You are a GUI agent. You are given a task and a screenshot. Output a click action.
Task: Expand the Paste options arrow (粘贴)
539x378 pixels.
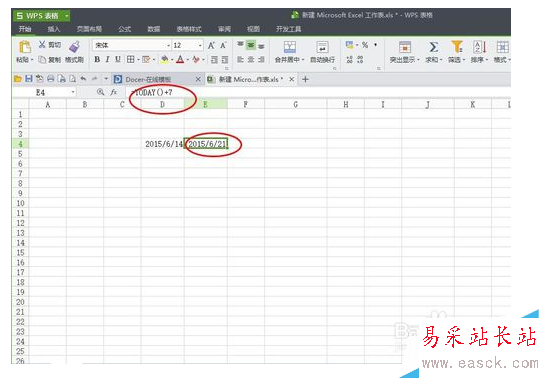click(x=32, y=60)
